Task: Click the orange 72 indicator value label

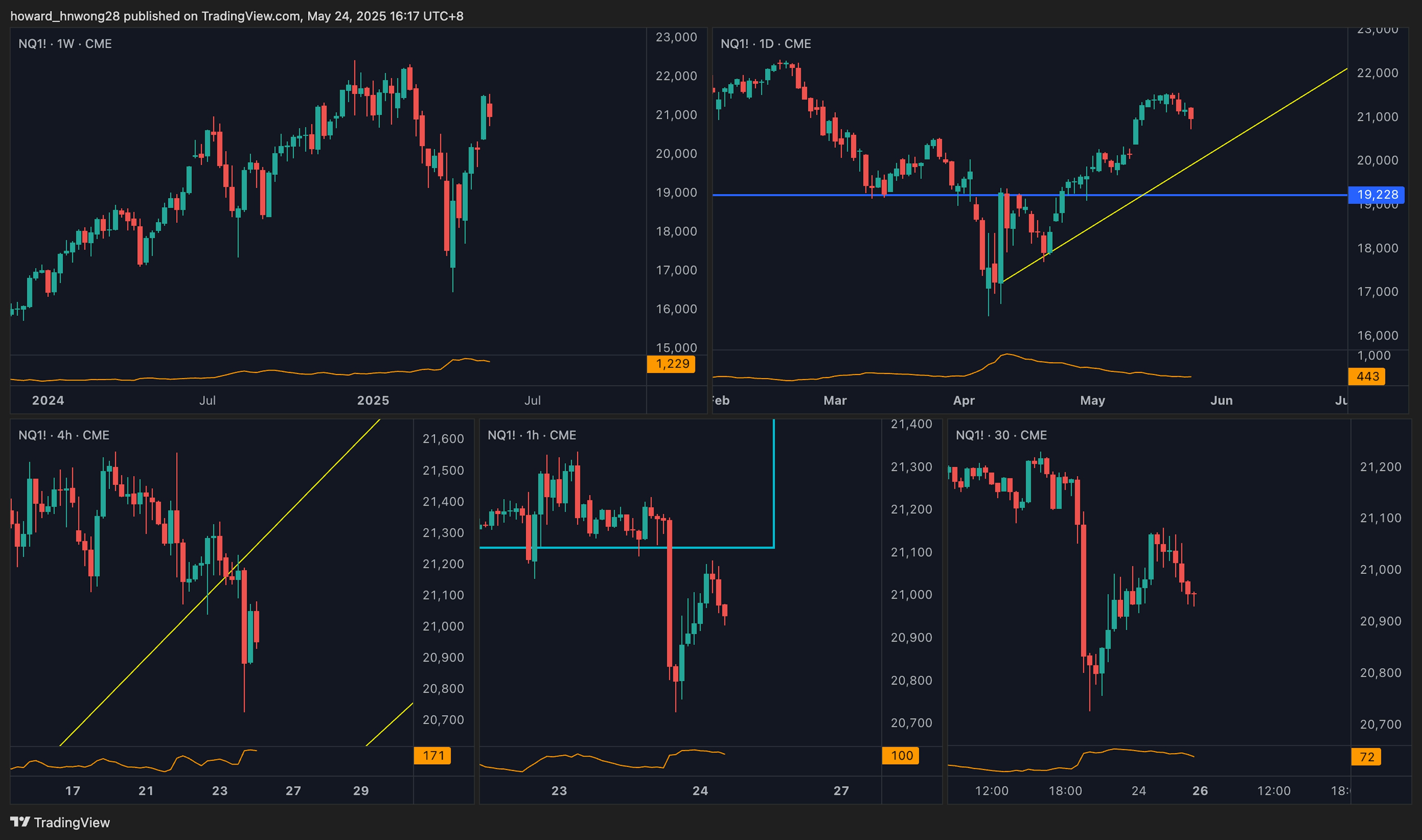Action: (x=1366, y=757)
